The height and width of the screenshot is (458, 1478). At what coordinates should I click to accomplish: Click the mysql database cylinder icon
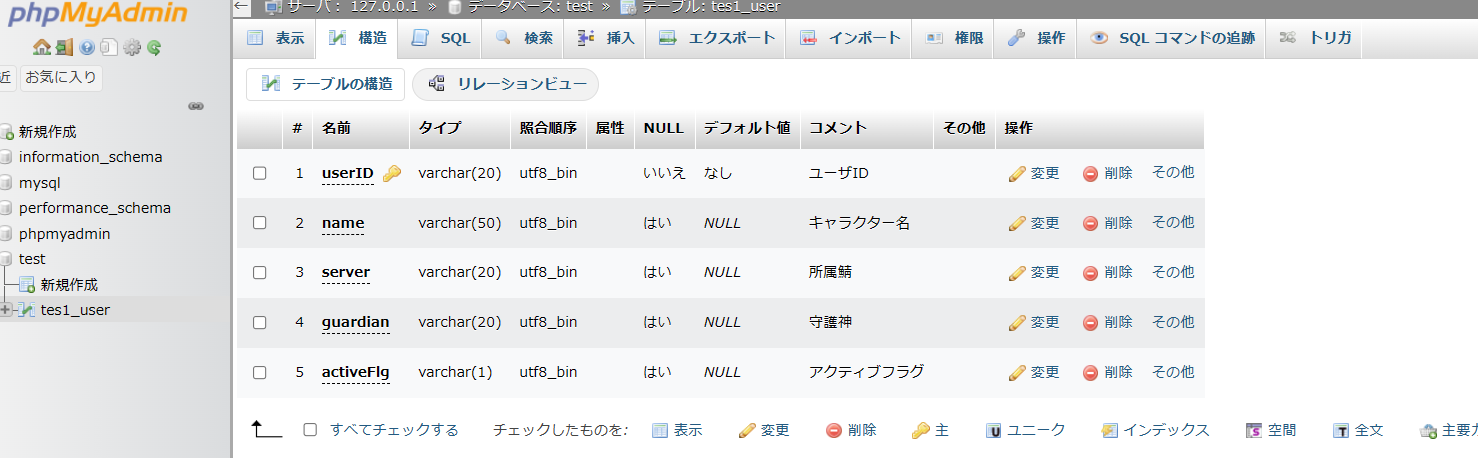pyautogui.click(x=6, y=183)
